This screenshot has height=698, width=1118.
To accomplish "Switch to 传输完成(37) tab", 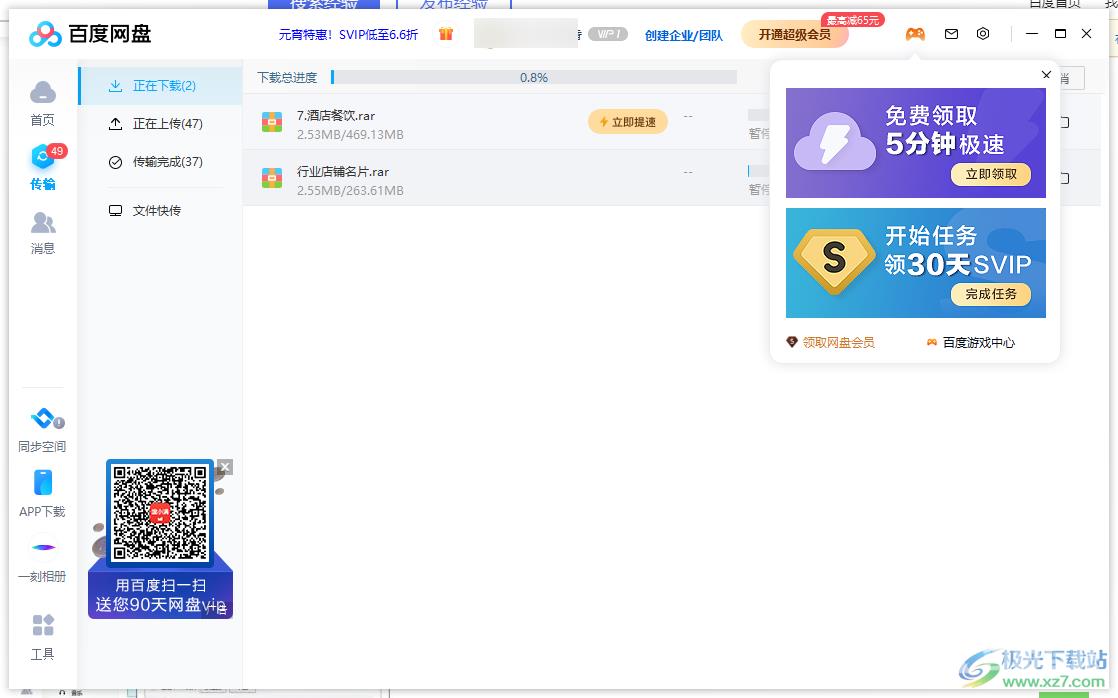I will (160, 162).
